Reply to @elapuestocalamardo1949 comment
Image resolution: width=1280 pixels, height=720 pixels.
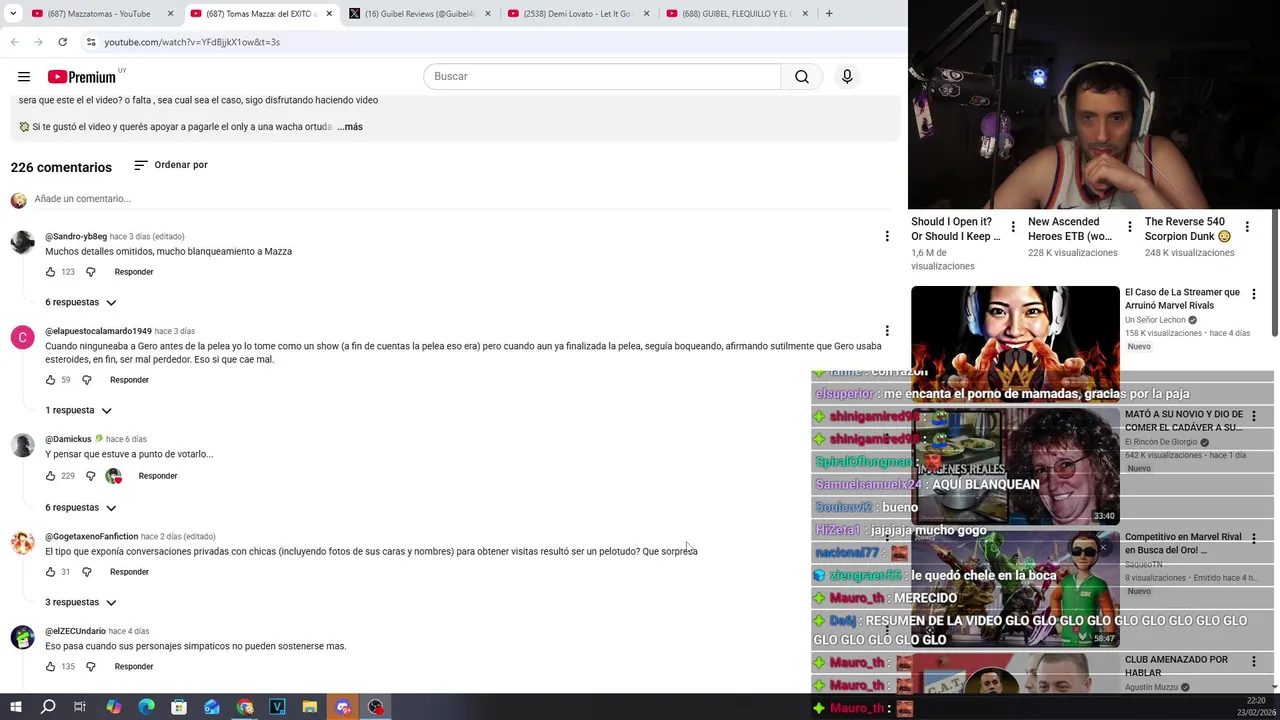pyautogui.click(x=129, y=380)
